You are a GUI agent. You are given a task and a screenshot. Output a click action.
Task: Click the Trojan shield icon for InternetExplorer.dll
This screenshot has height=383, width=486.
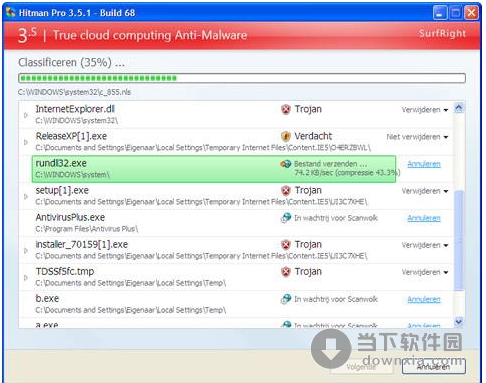click(286, 109)
